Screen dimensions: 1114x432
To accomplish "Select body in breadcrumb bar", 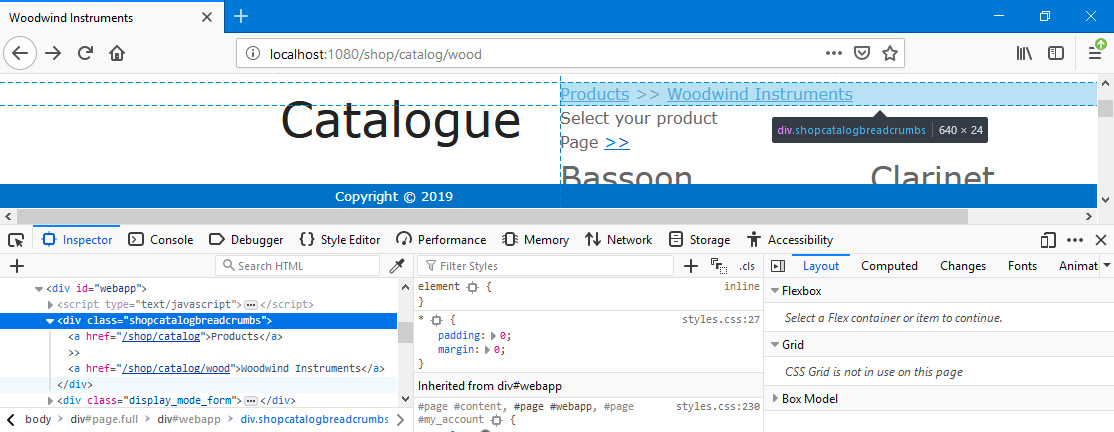I will (x=38, y=419).
